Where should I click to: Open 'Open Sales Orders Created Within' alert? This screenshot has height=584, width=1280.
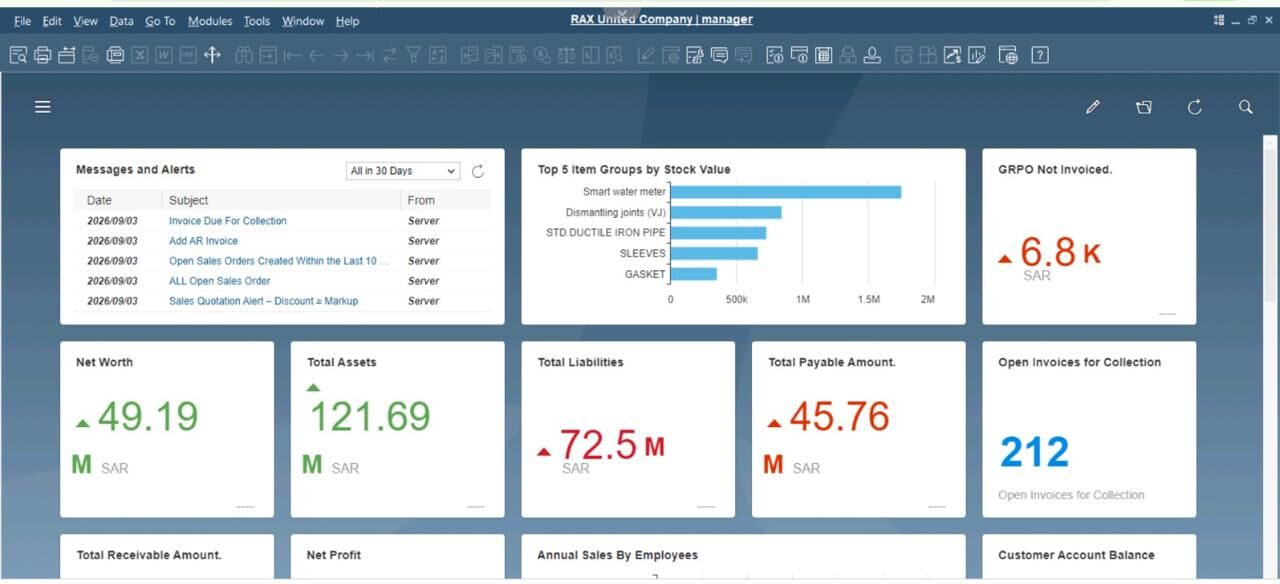click(x=279, y=261)
